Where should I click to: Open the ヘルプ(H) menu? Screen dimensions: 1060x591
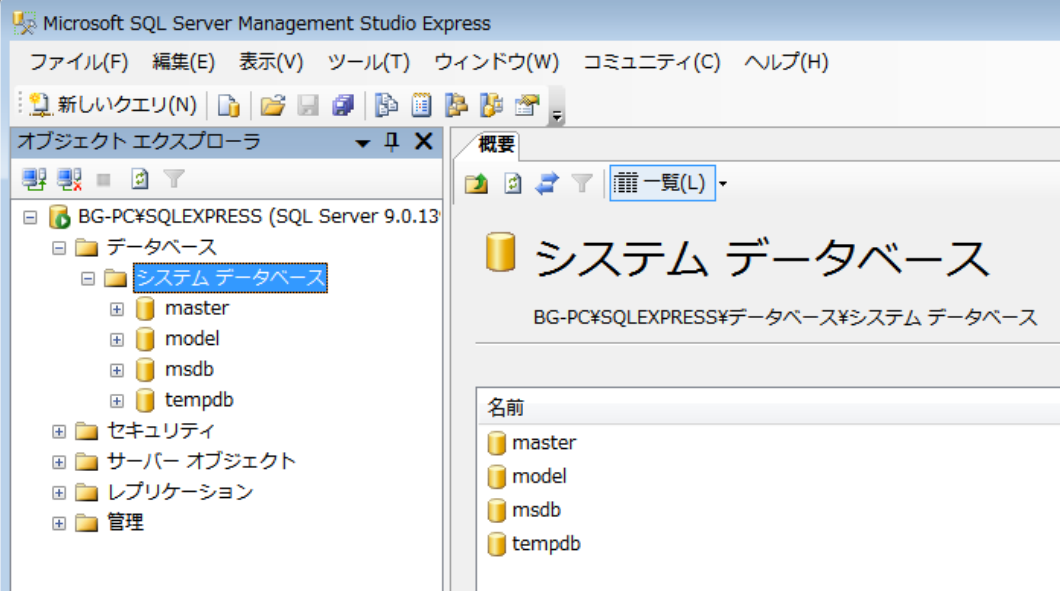point(786,62)
